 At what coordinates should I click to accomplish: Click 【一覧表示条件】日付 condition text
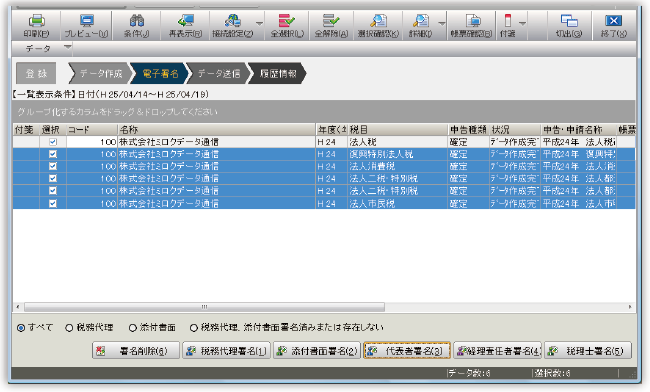click(x=110, y=94)
